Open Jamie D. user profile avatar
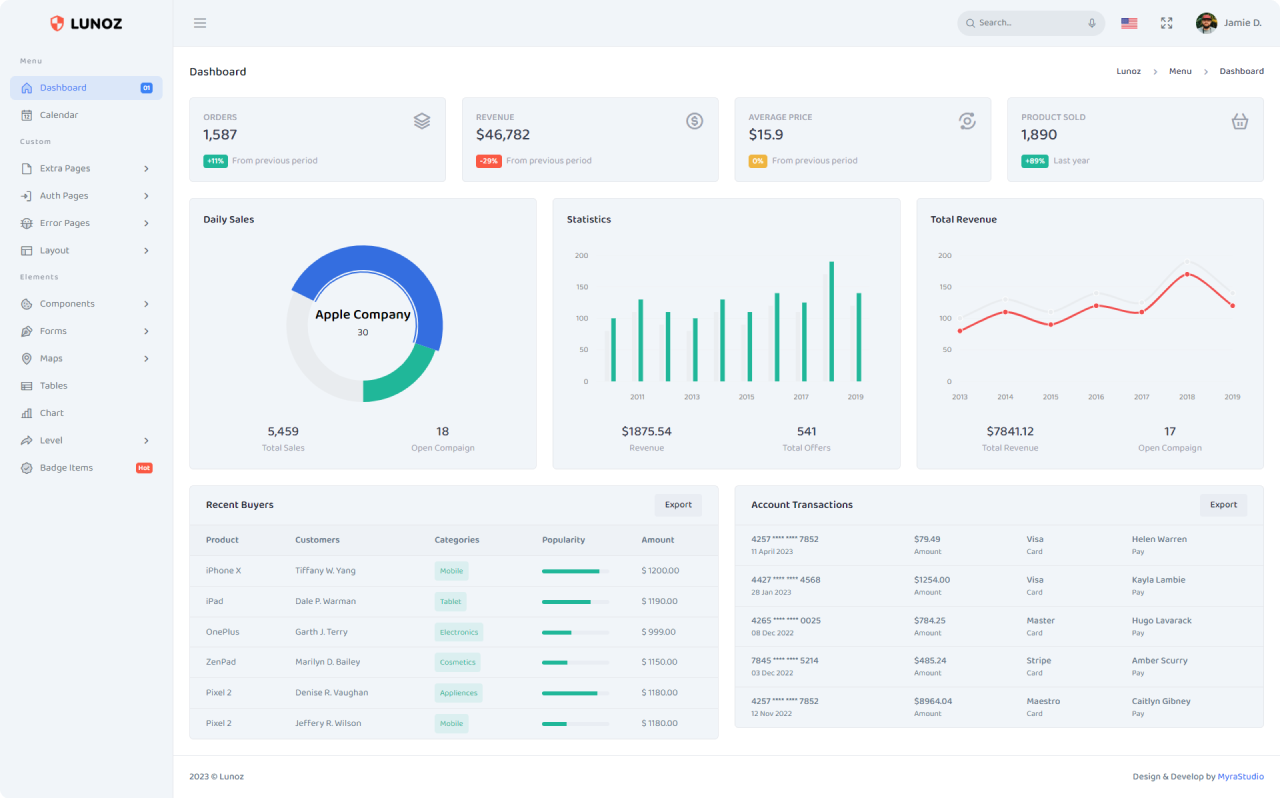Image resolution: width=1280 pixels, height=799 pixels. pos(1206,23)
